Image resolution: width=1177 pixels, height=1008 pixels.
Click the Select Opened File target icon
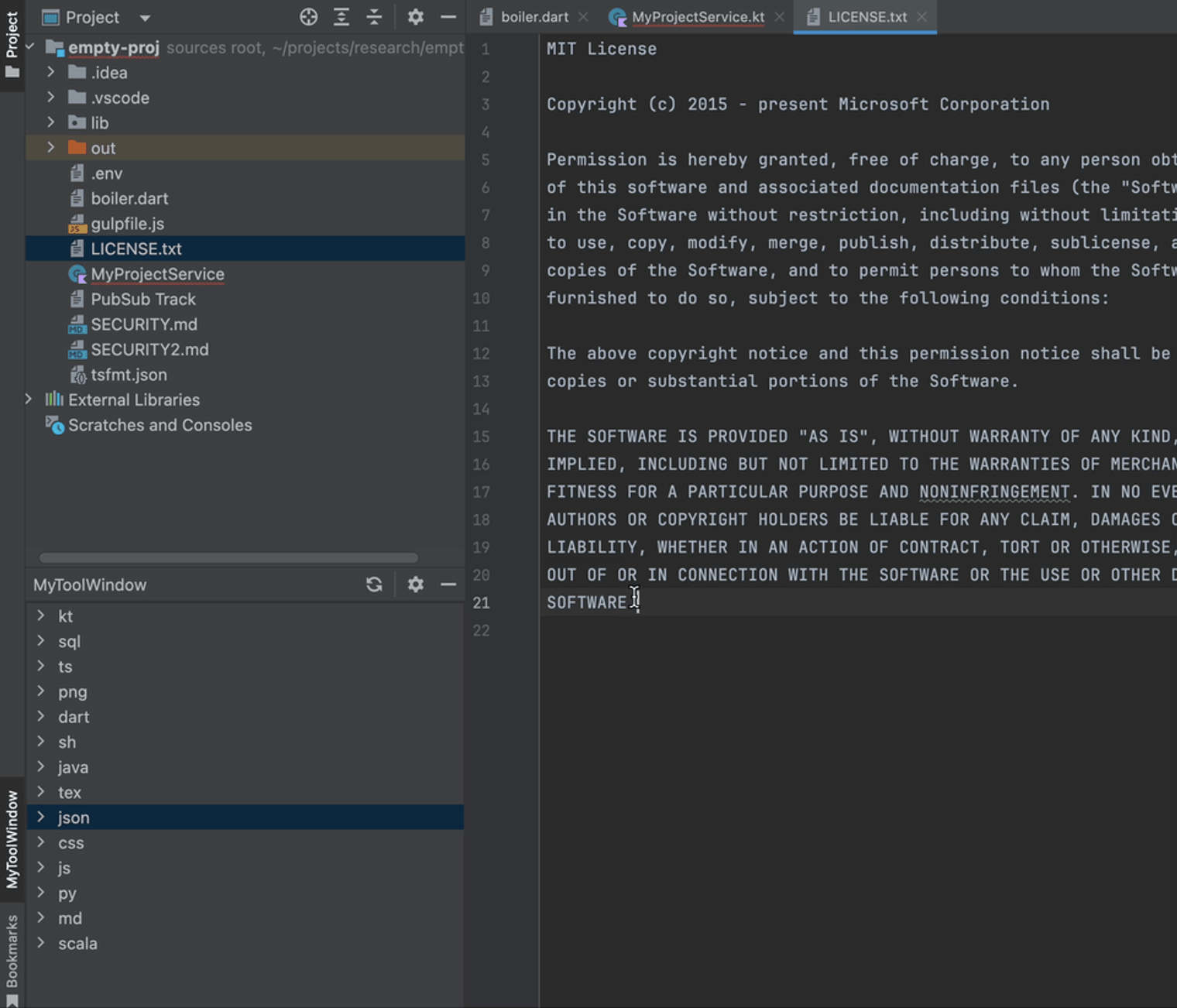pyautogui.click(x=308, y=17)
